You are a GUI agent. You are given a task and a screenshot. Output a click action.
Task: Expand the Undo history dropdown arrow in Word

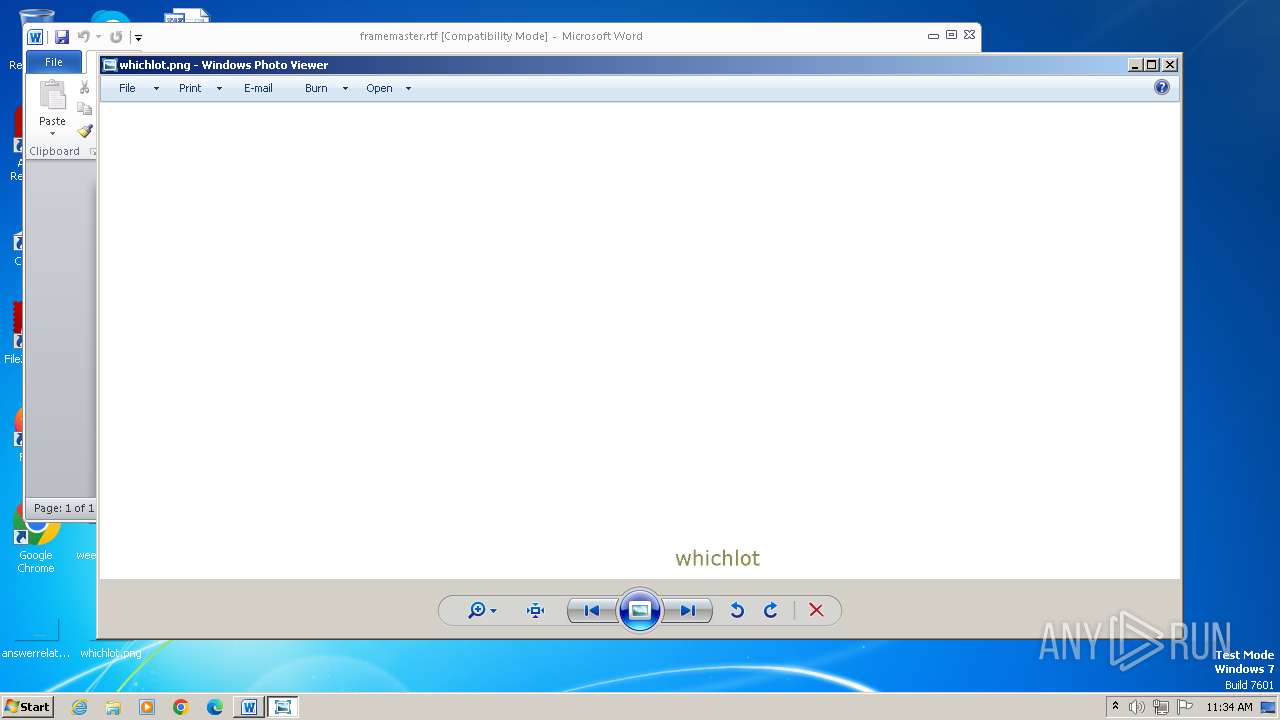pos(98,38)
